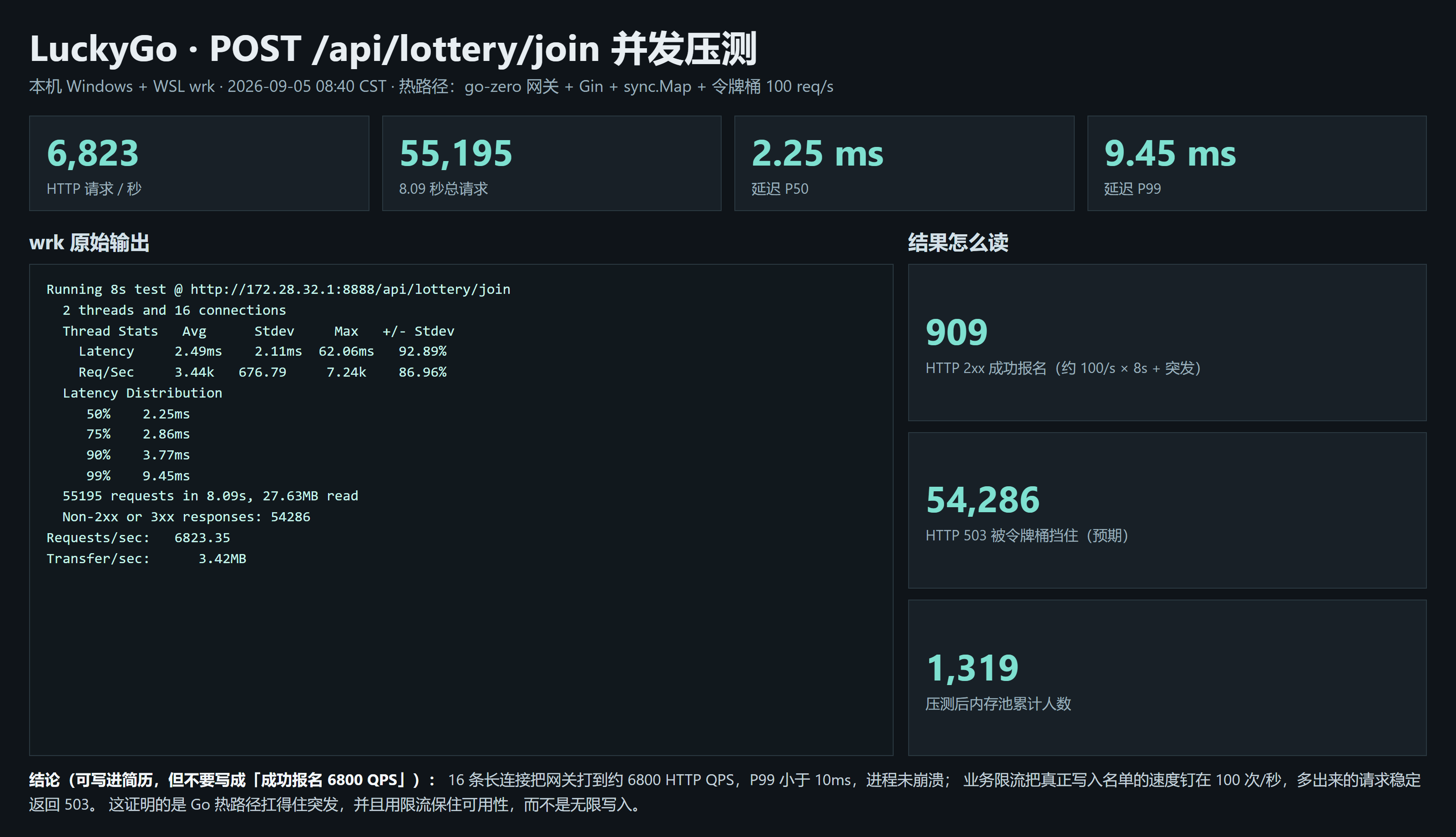Click the '结果怎么读' heading
The width and height of the screenshot is (1456, 837).
[x=958, y=242]
